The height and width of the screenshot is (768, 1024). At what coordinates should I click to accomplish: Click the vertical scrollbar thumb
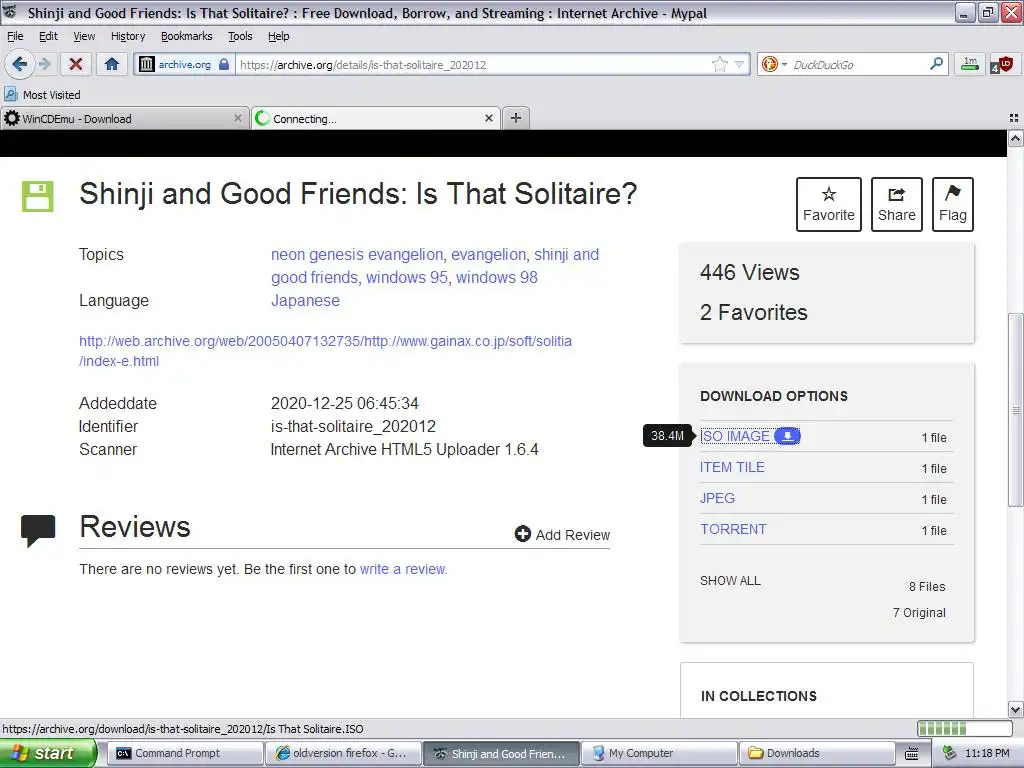tap(1015, 410)
